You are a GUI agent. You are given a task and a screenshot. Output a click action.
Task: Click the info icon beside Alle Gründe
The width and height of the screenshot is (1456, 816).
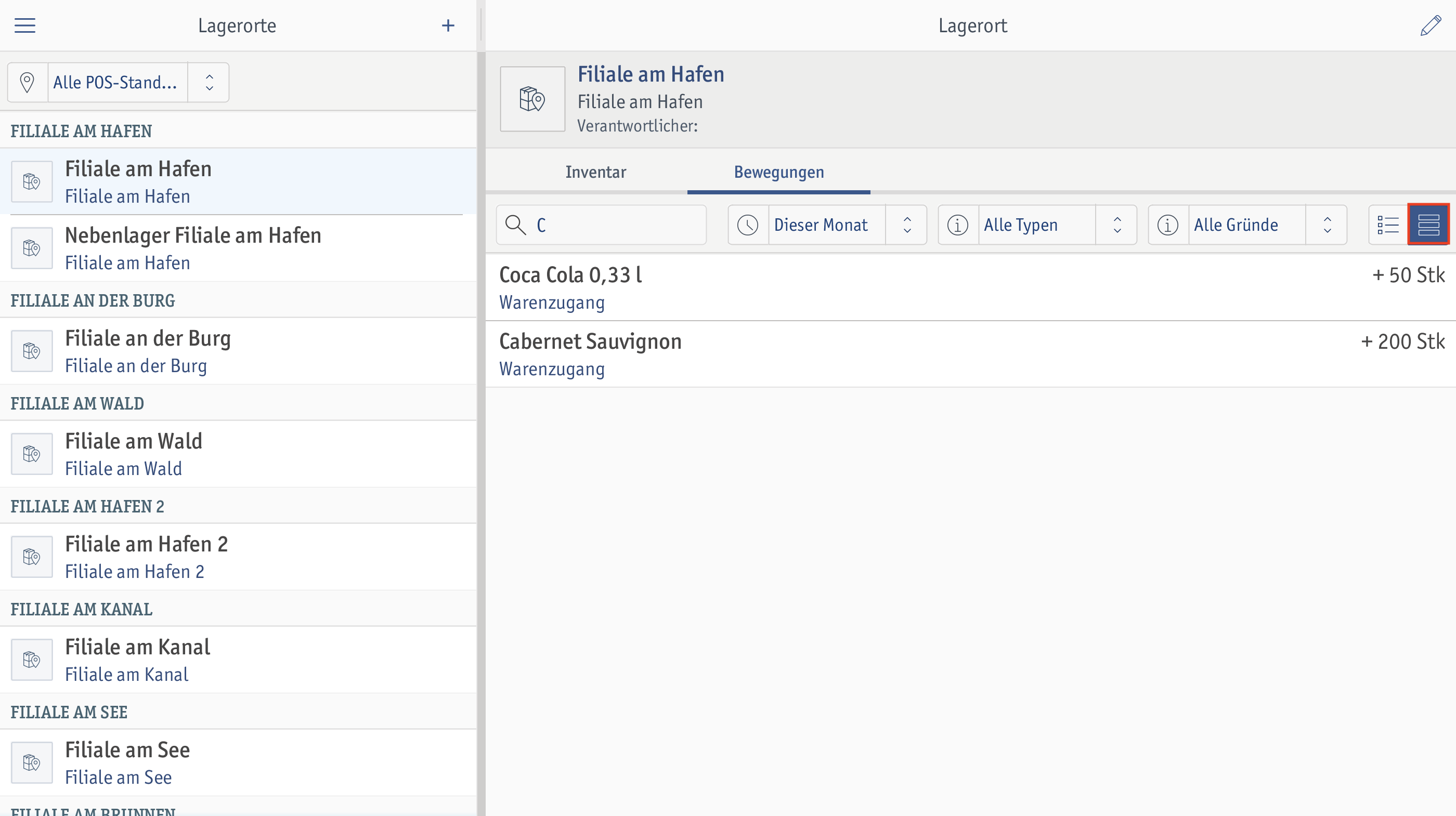(1168, 225)
